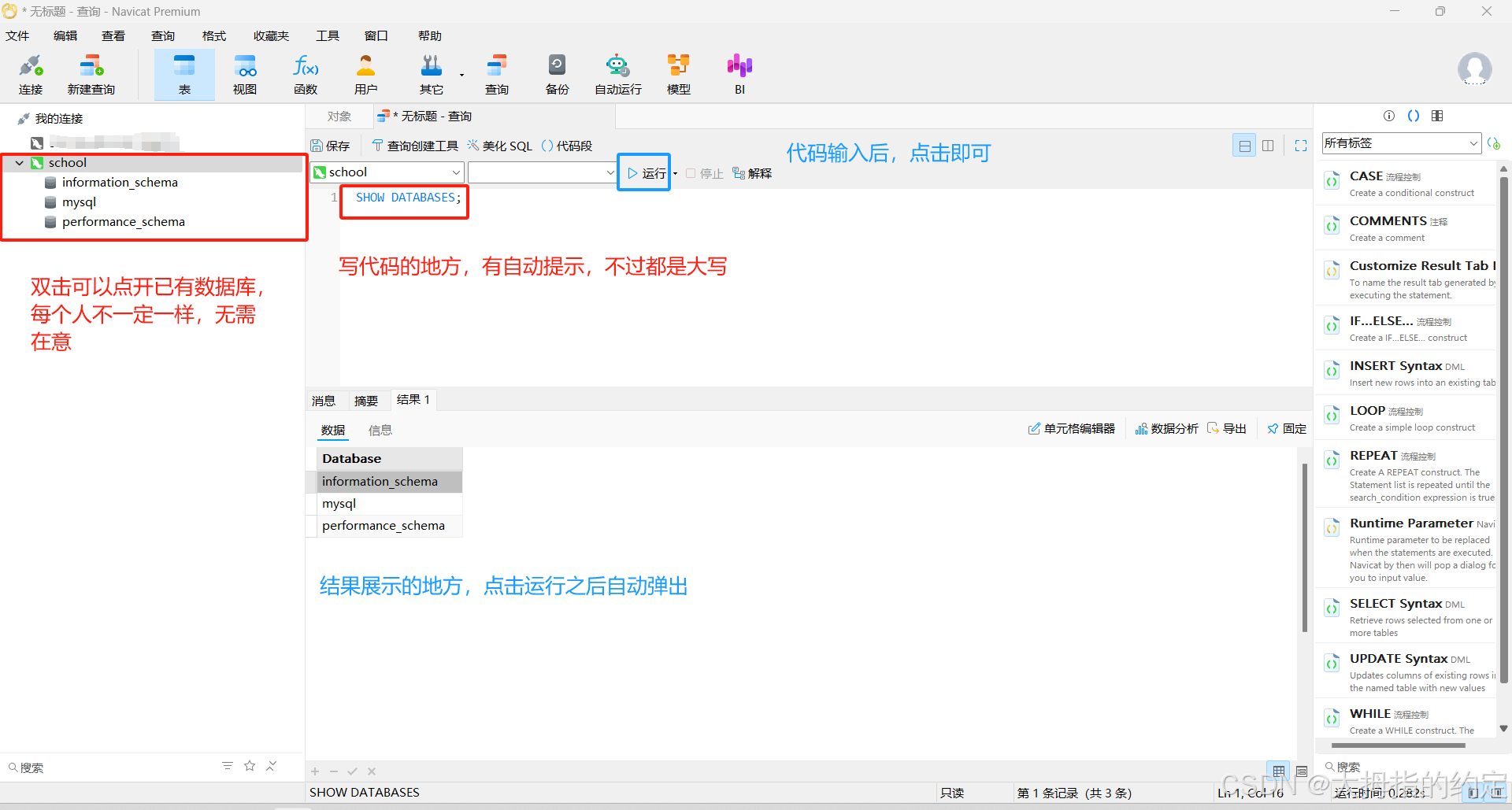Switch result to grid view mode

1278,771
